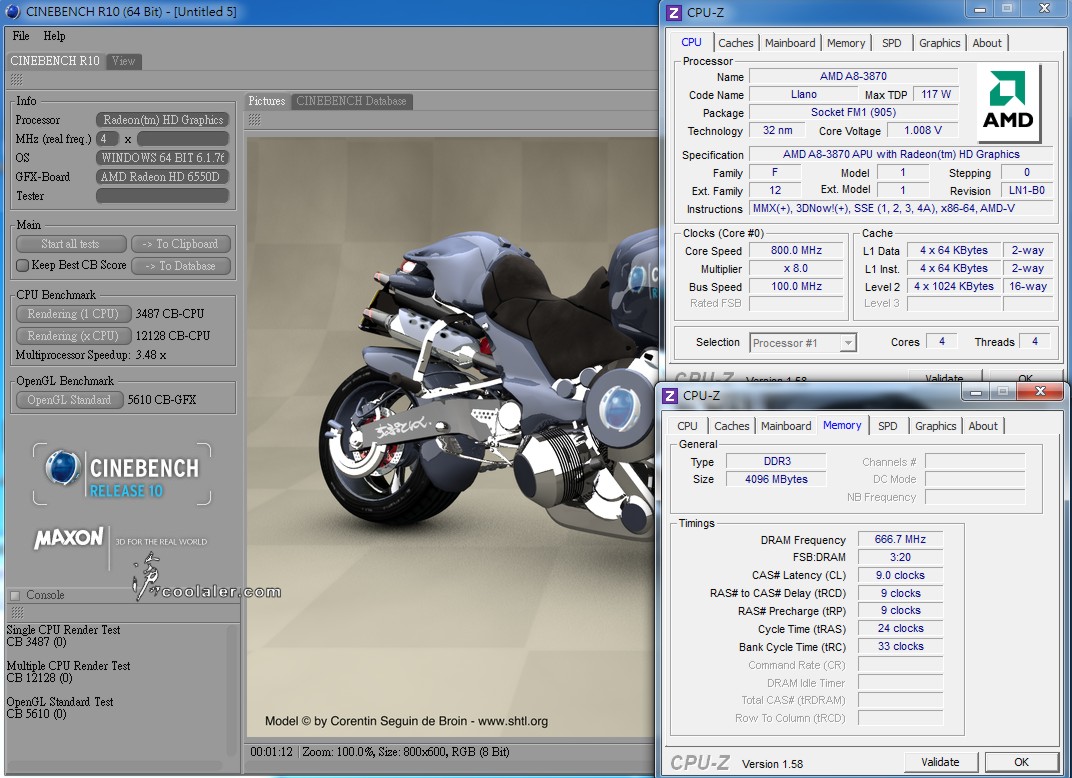Click Validate in lower CPU-Z window
The height and width of the screenshot is (778, 1072).
tap(940, 762)
